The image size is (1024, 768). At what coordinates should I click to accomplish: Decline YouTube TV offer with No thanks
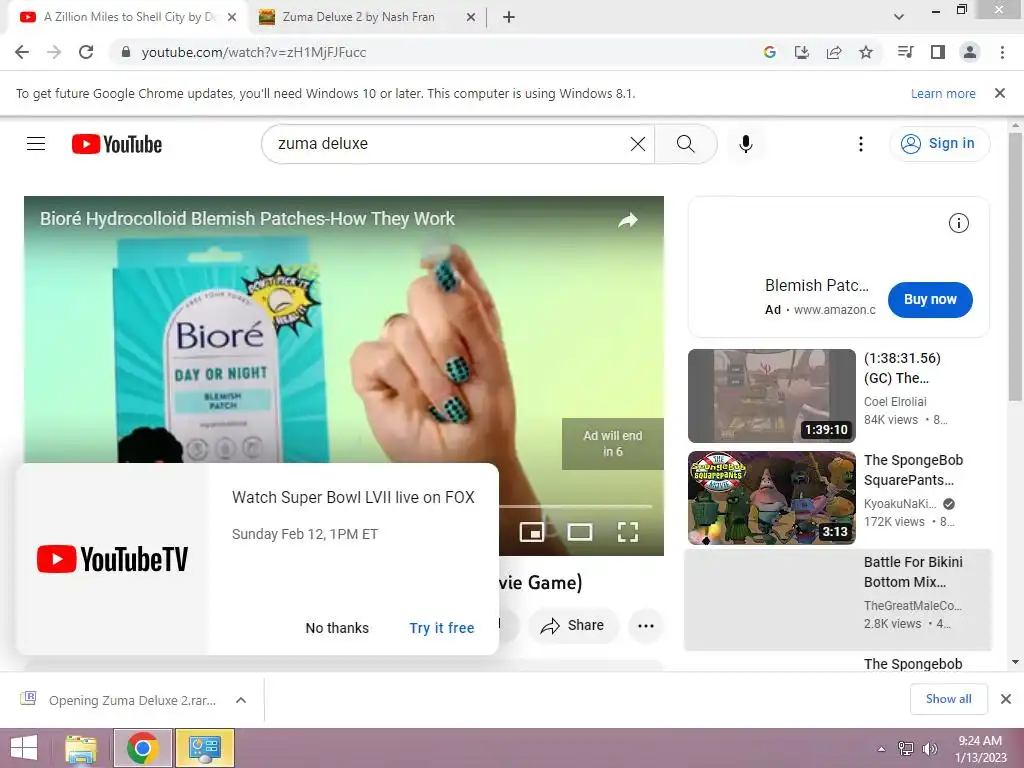click(x=337, y=628)
